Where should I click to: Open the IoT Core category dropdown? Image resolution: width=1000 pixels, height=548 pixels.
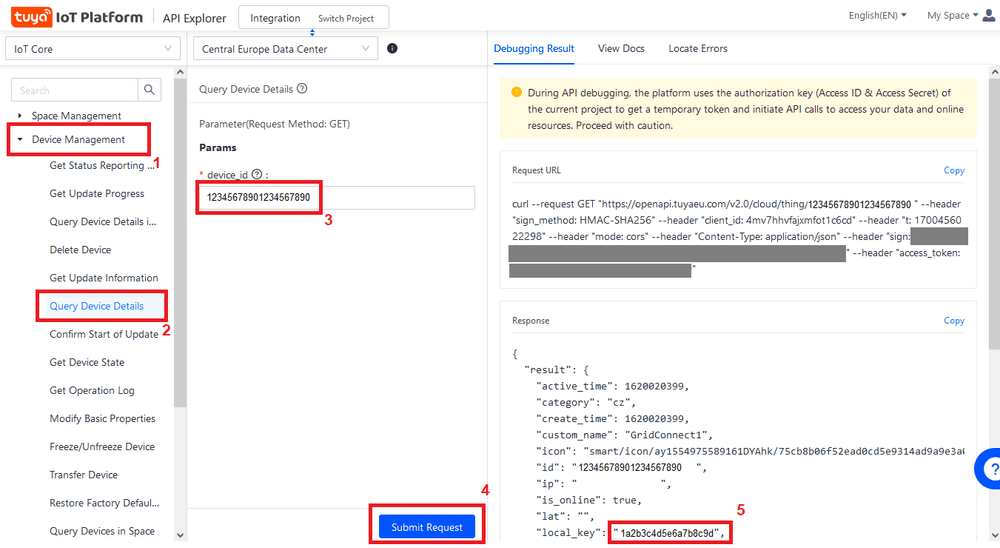pyautogui.click(x=92, y=48)
